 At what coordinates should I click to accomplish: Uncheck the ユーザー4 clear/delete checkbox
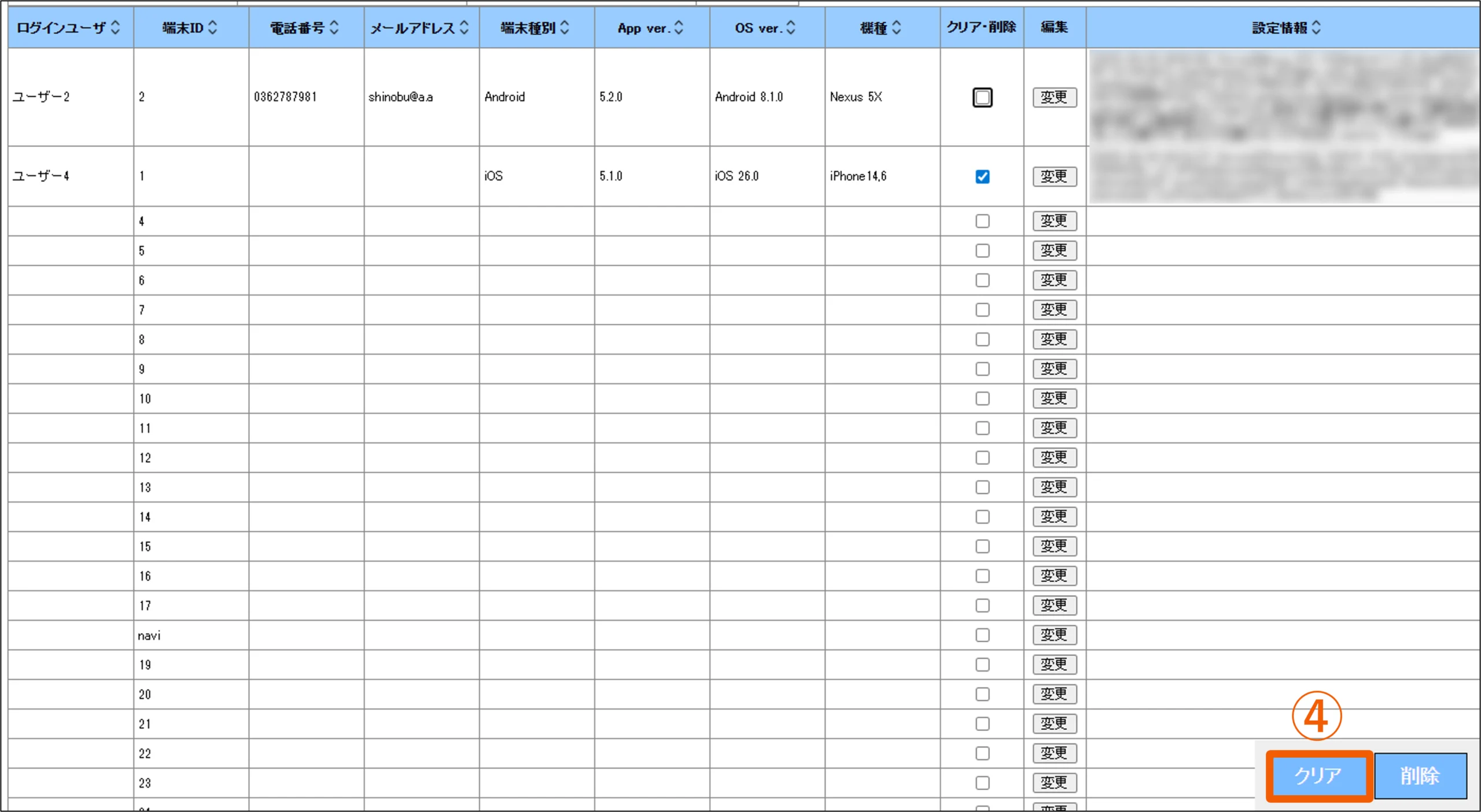coord(982,176)
